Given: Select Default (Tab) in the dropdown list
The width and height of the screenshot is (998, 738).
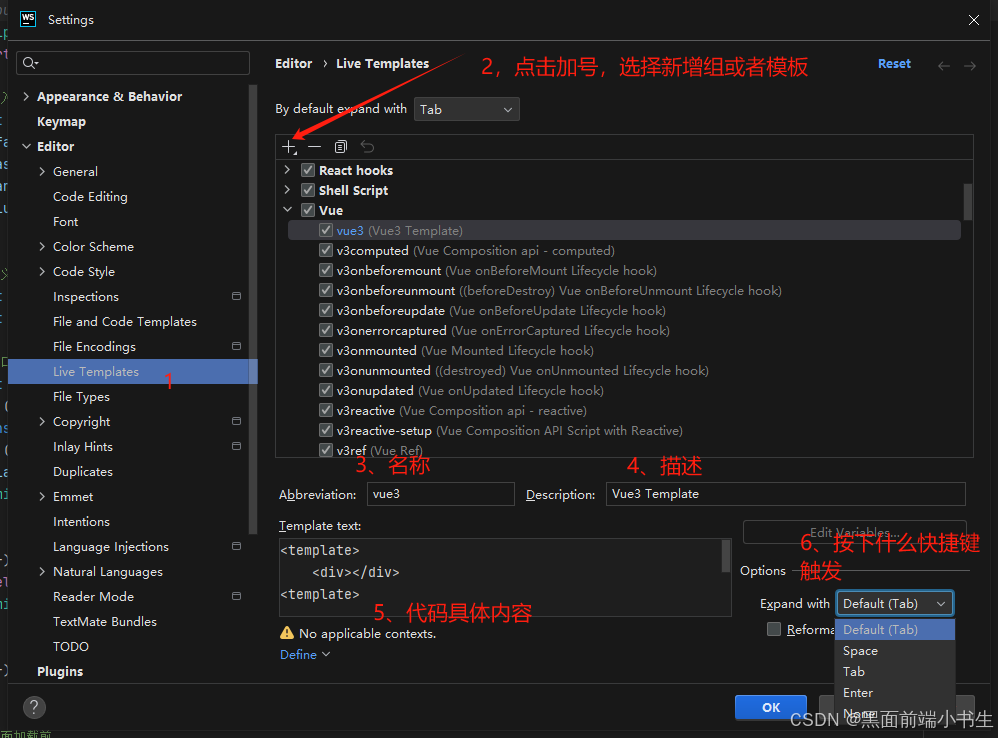Looking at the screenshot, I should [895, 629].
